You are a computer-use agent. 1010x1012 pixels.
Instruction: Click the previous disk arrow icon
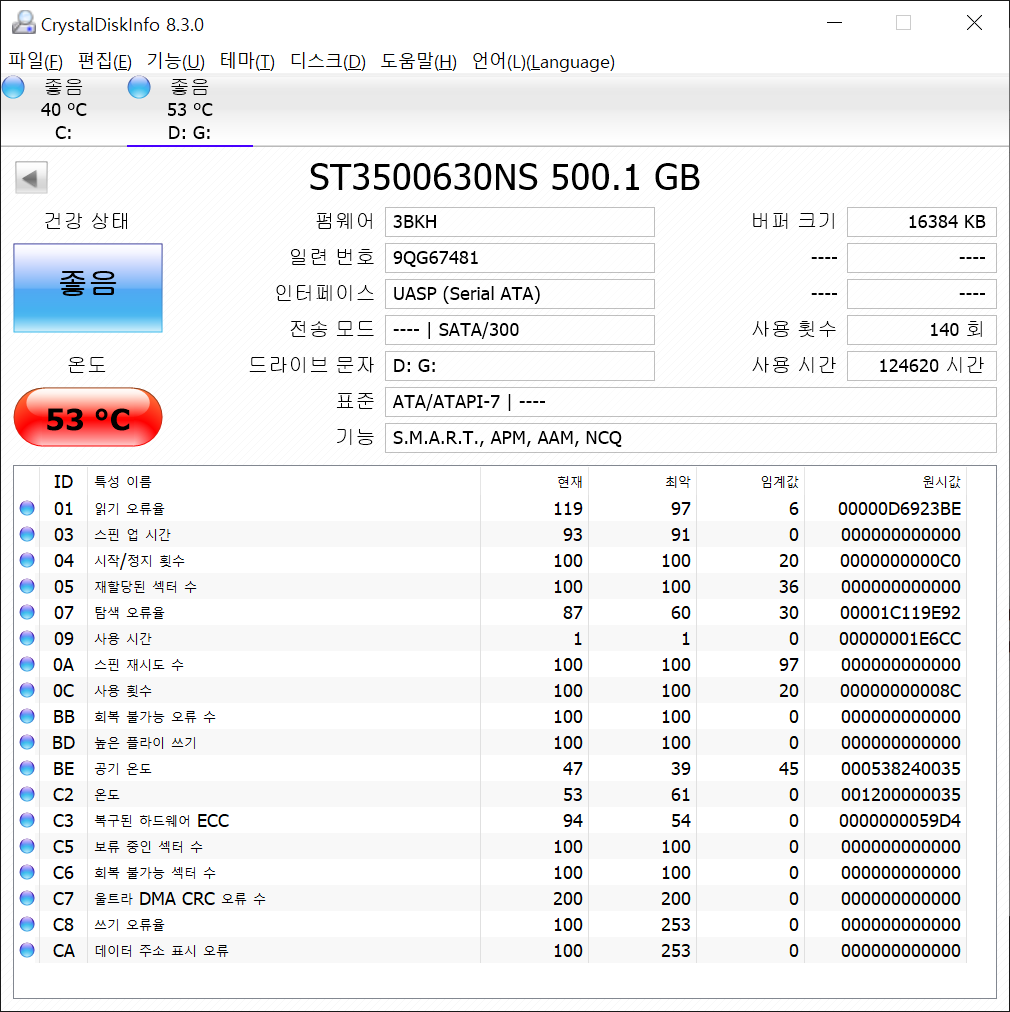click(31, 178)
